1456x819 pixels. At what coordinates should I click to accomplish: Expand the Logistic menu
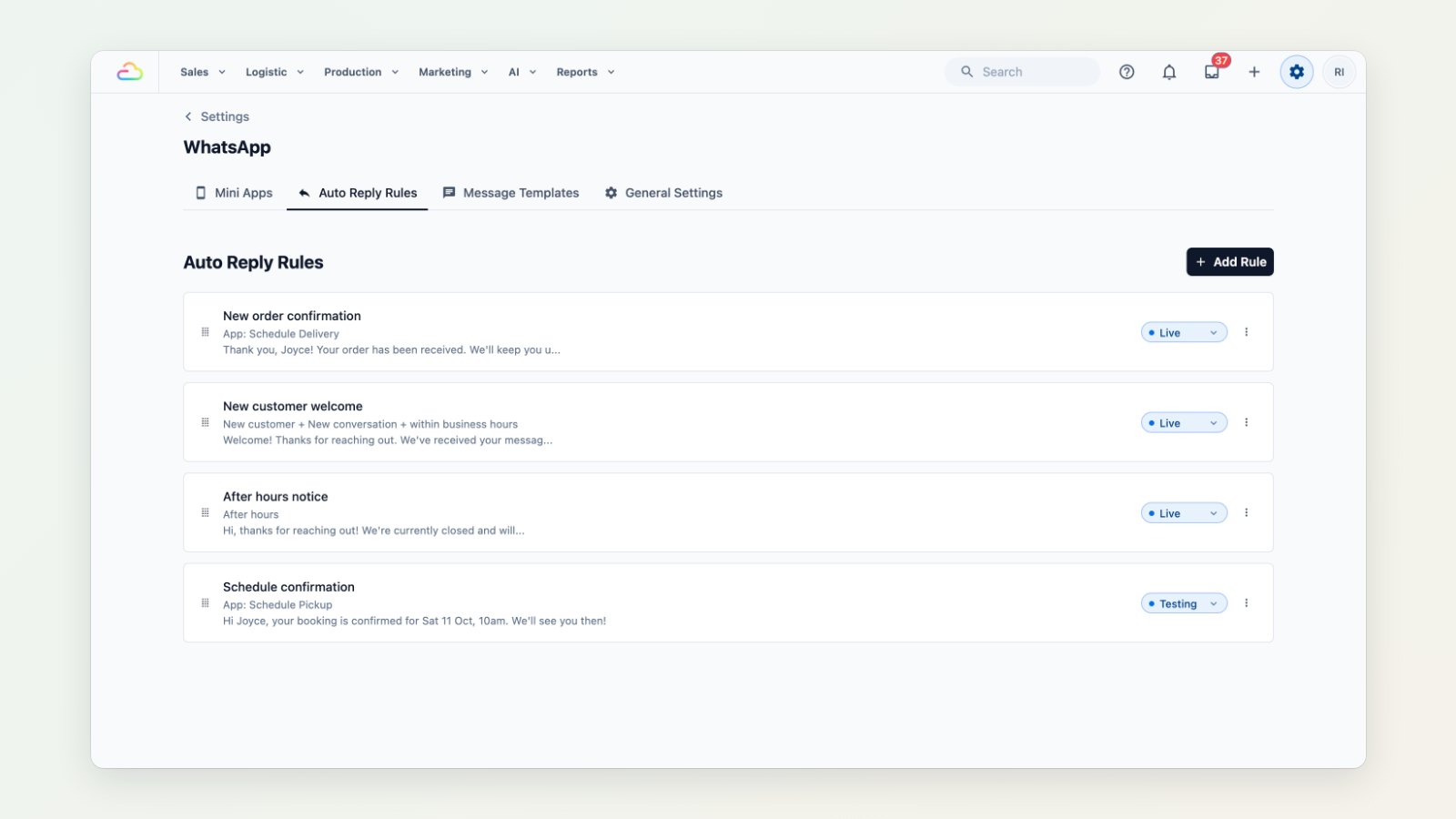(x=274, y=72)
